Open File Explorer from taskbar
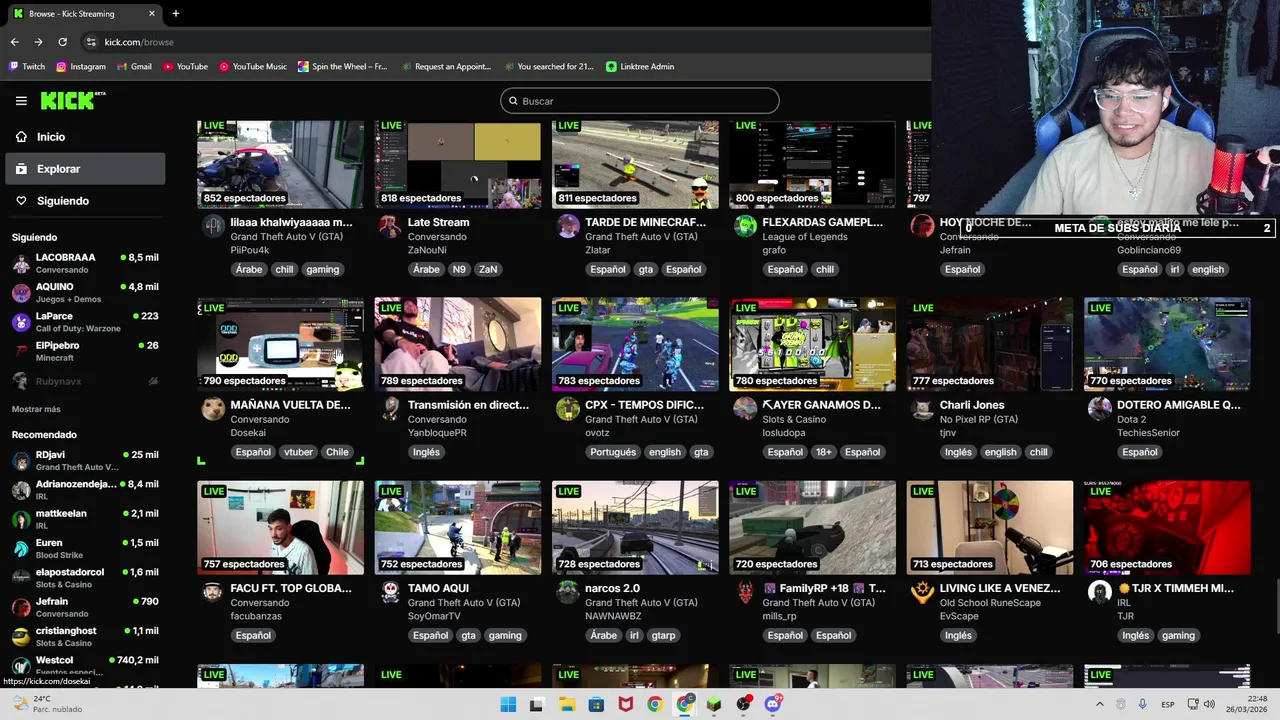 [566, 704]
